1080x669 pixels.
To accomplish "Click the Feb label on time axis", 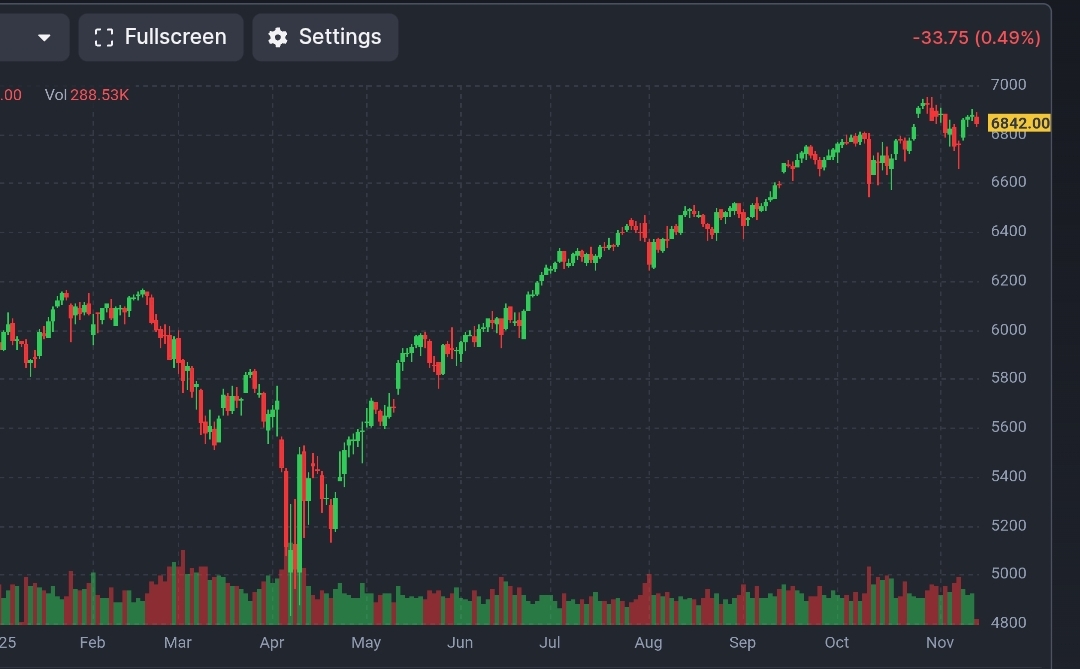I will coord(92,643).
